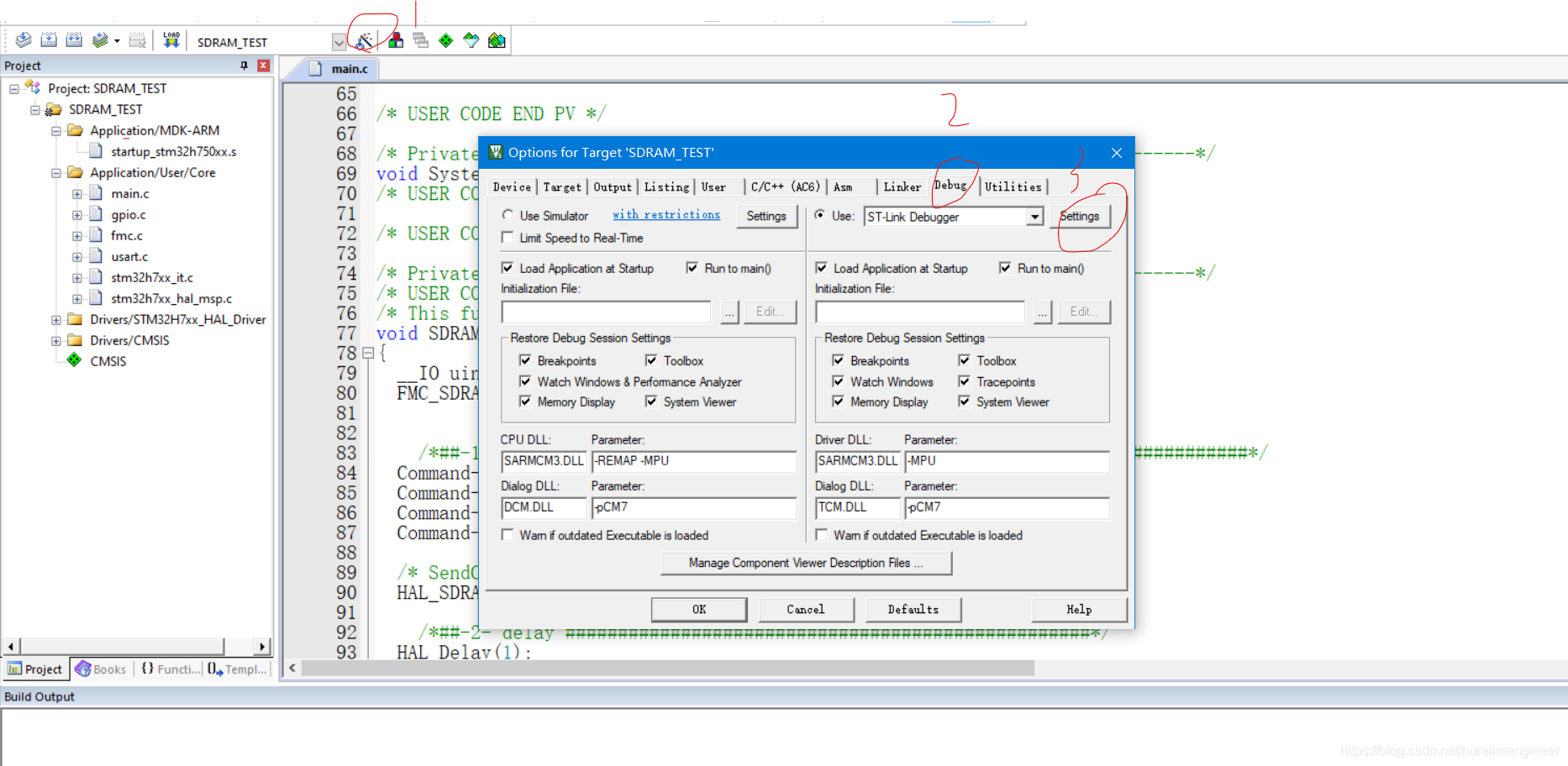Open ST-Link Debugger Settings button
Image resolution: width=1568 pixels, height=766 pixels.
pos(1080,216)
